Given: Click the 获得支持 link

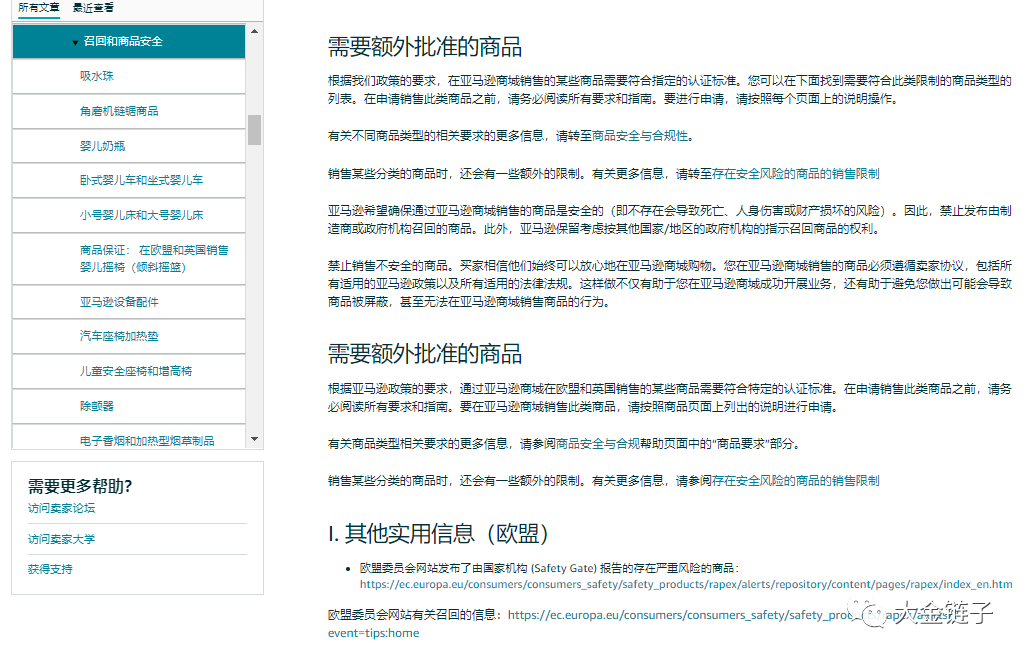Looking at the screenshot, I should [50, 569].
